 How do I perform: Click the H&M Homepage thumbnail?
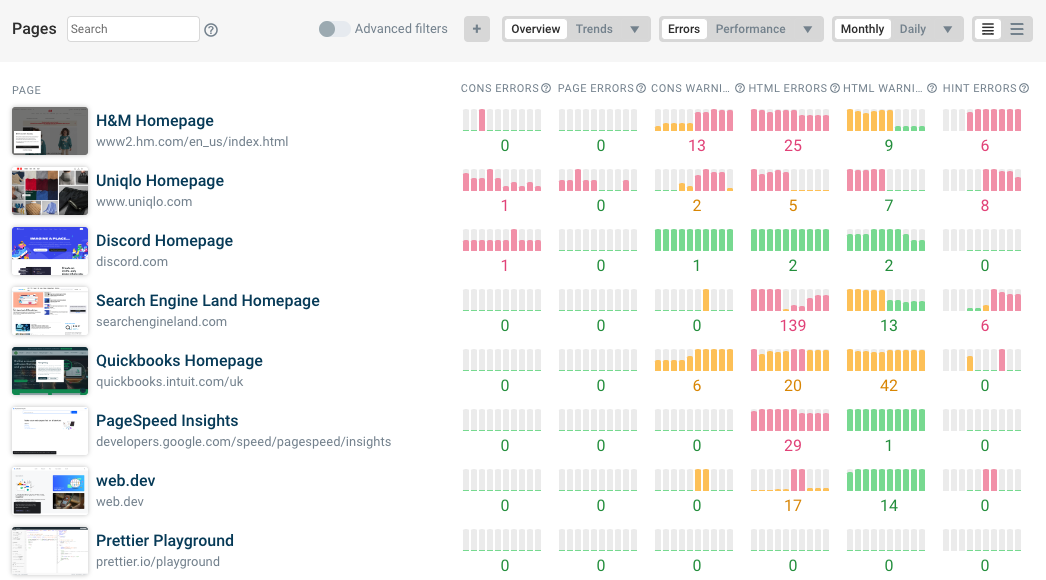50,131
